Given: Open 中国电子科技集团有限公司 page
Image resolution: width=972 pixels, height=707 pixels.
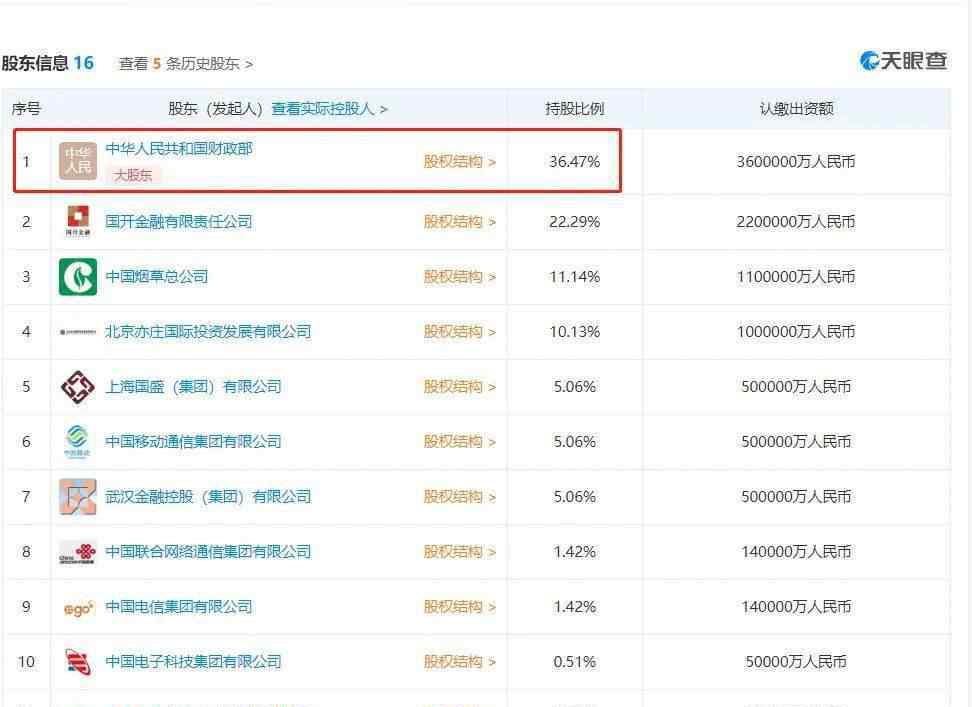Looking at the screenshot, I should tap(193, 662).
